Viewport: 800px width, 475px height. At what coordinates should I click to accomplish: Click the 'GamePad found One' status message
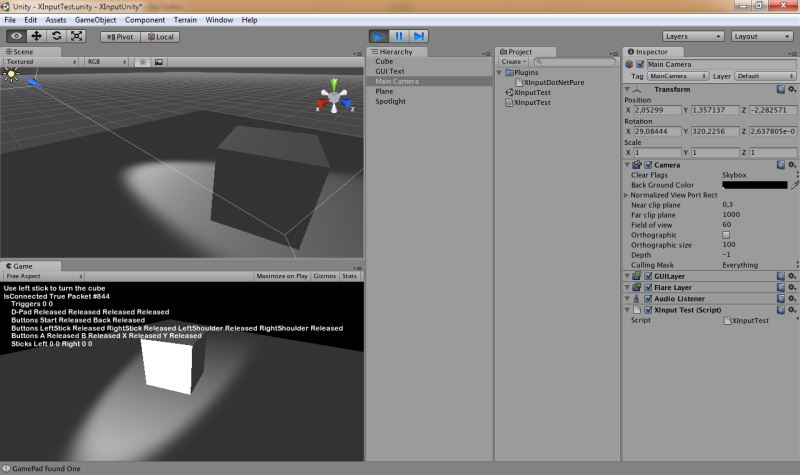[46, 468]
